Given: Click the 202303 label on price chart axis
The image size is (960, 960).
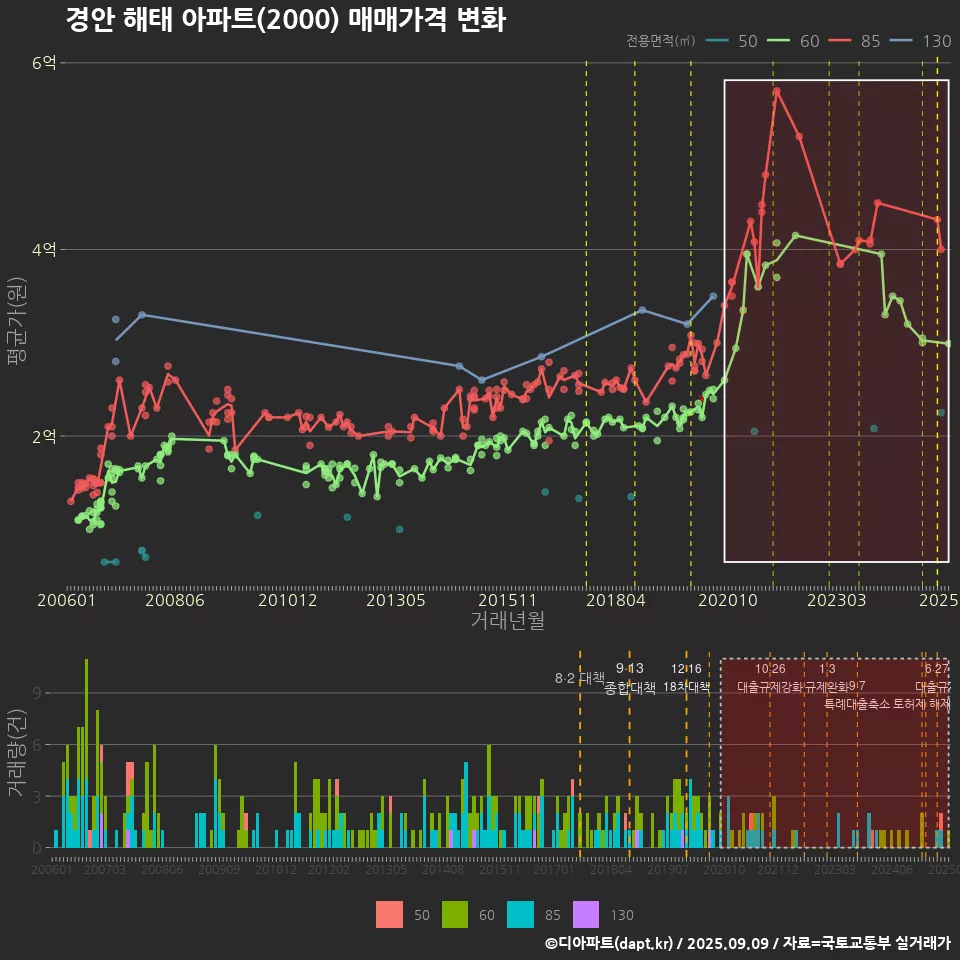Looking at the screenshot, I should click(836, 600).
